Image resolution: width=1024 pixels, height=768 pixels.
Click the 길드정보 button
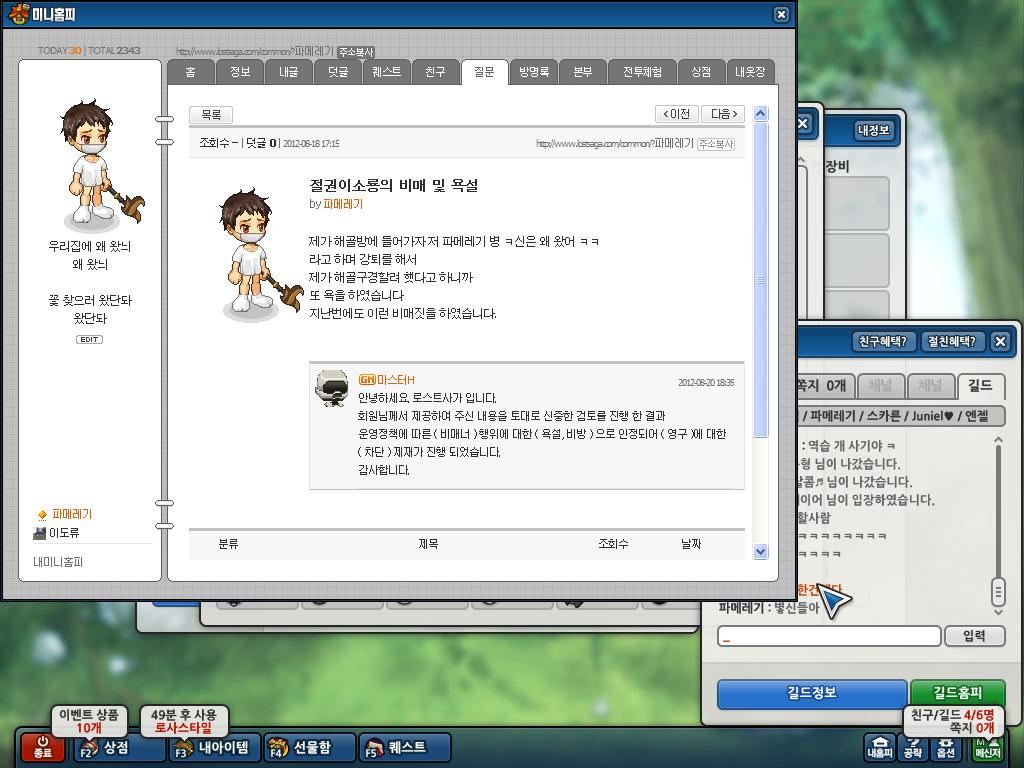[x=812, y=694]
